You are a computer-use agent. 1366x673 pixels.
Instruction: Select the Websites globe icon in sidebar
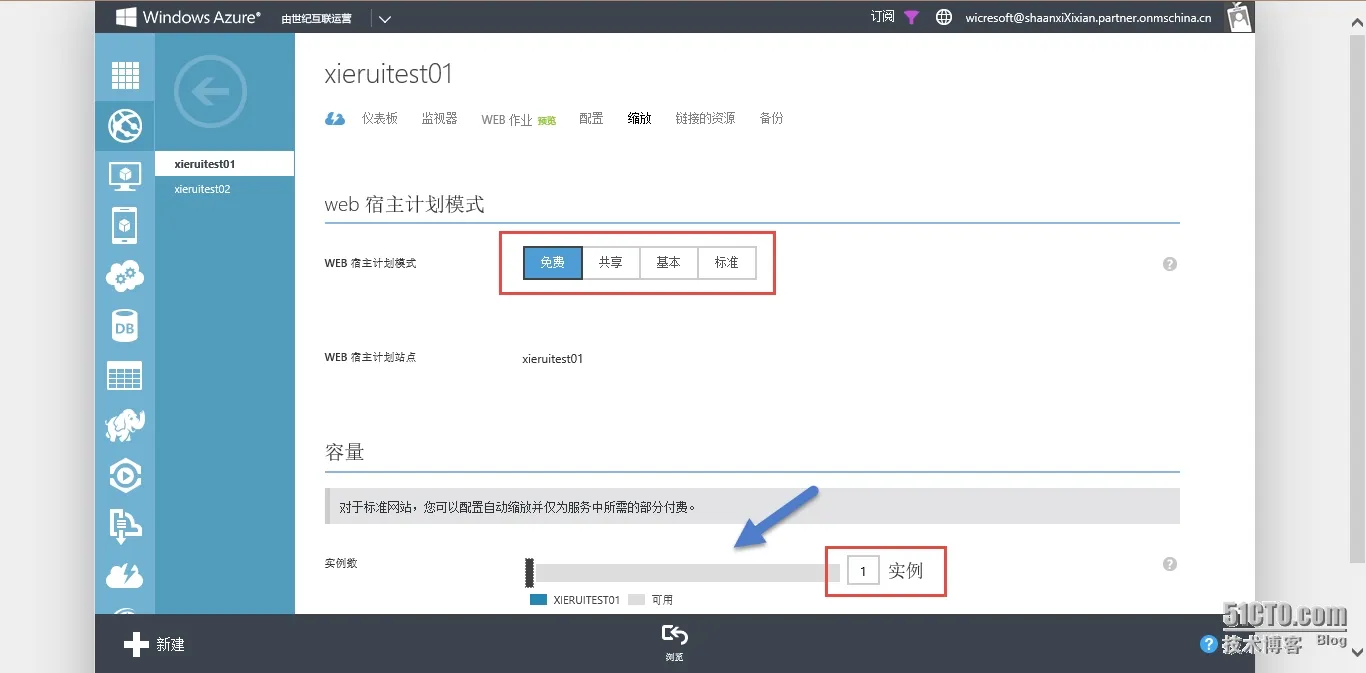125,126
